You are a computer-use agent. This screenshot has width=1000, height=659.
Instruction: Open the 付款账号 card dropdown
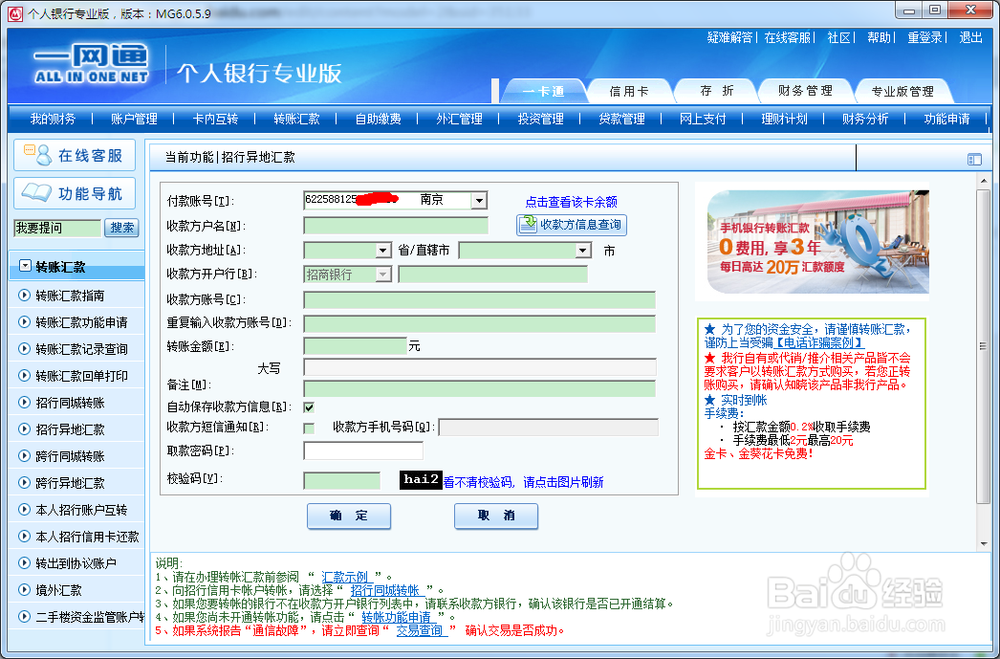(480, 201)
